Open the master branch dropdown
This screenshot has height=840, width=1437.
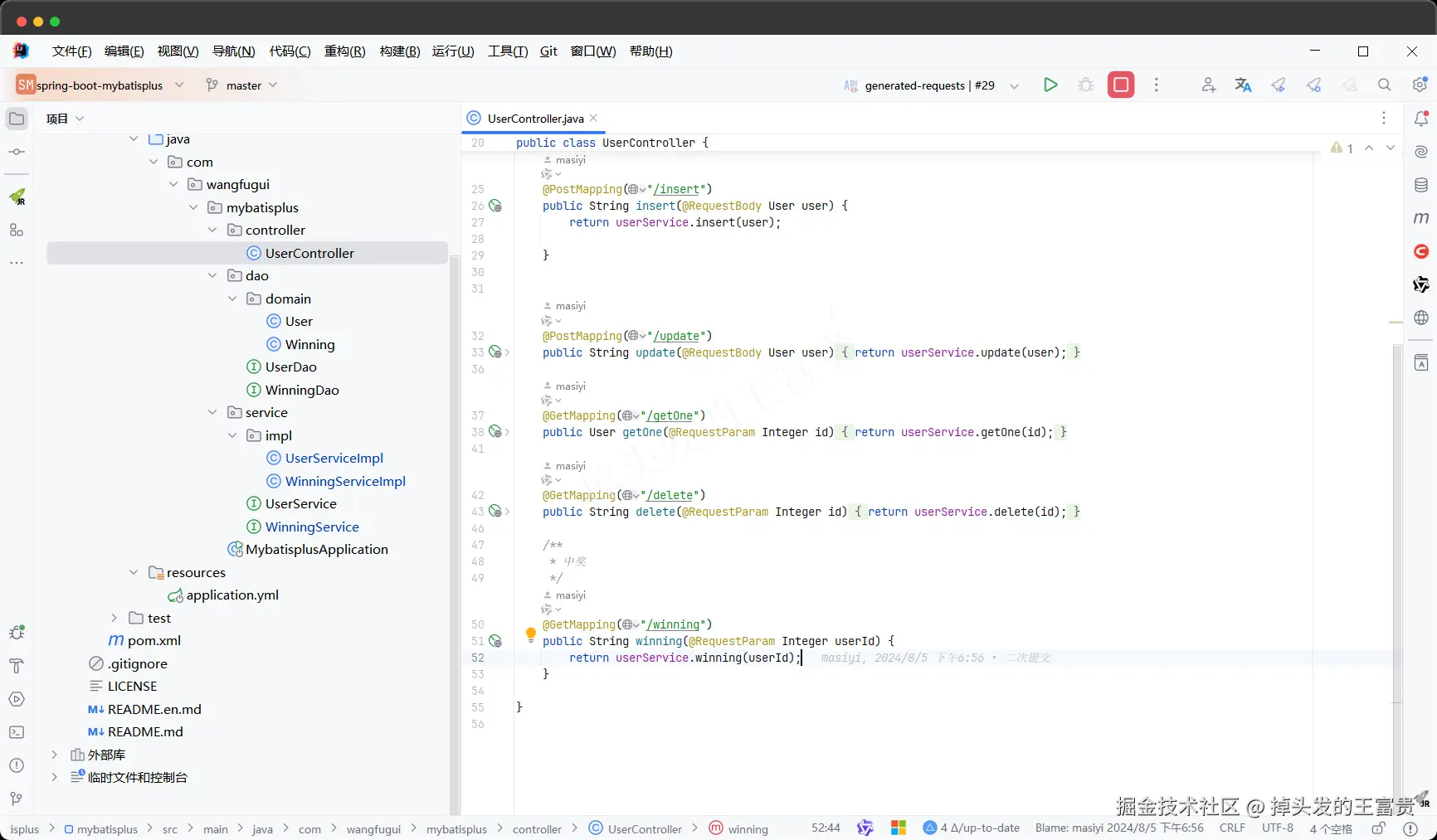point(242,85)
